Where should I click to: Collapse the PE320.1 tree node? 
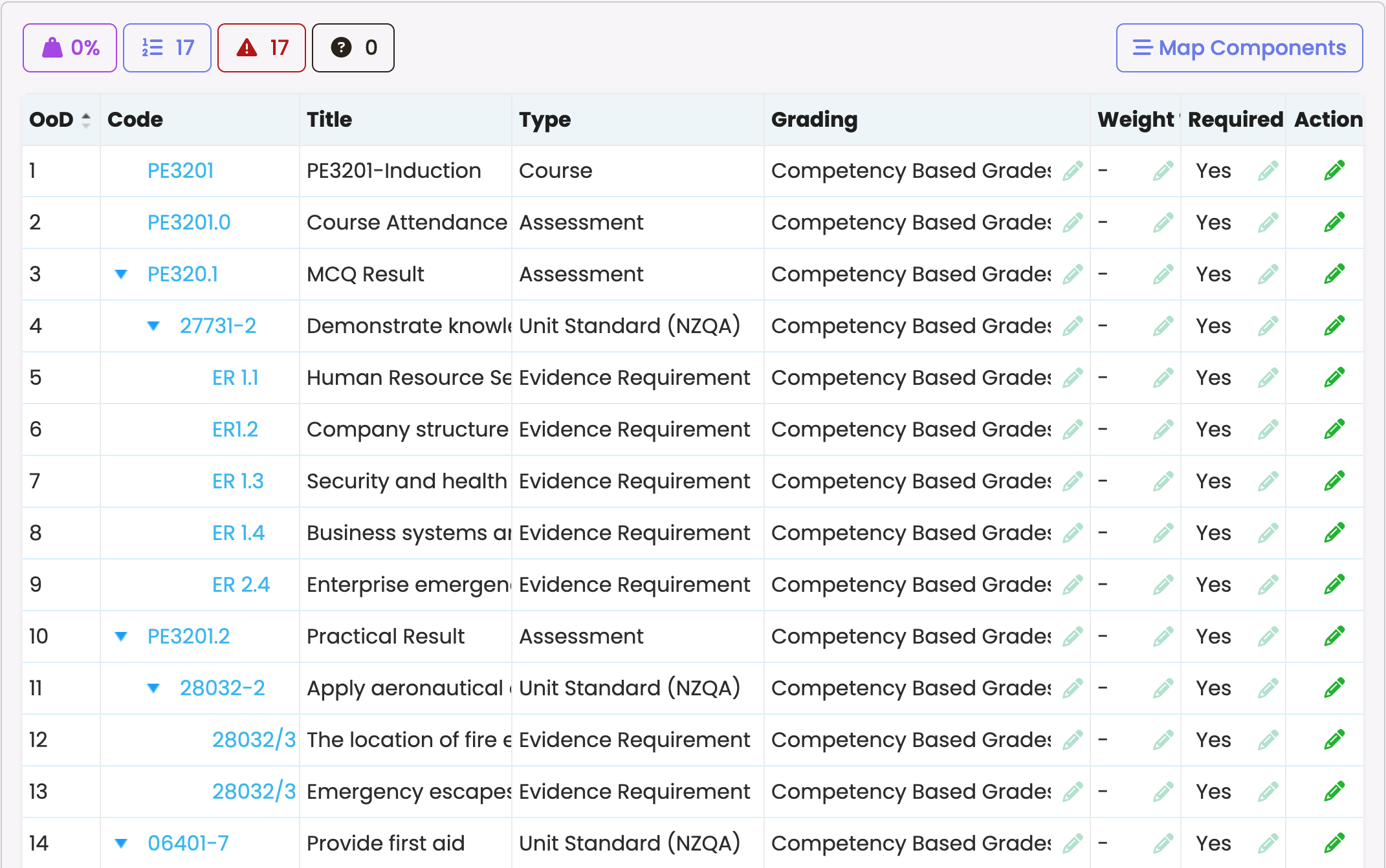(x=121, y=274)
